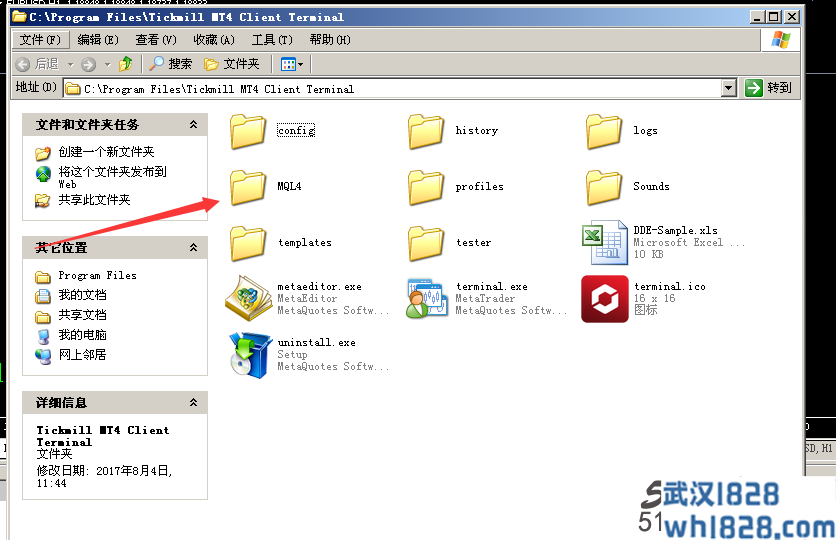Open the Help (帮助) menu

click(x=330, y=40)
